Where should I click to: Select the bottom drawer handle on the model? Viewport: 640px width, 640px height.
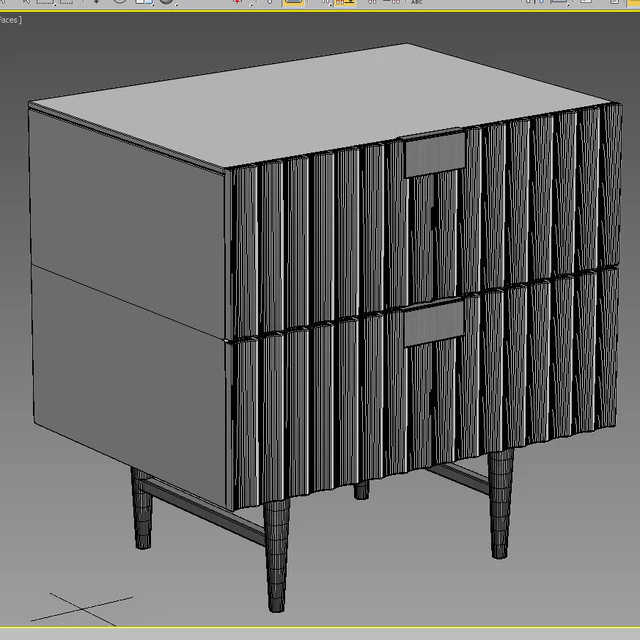[434, 323]
